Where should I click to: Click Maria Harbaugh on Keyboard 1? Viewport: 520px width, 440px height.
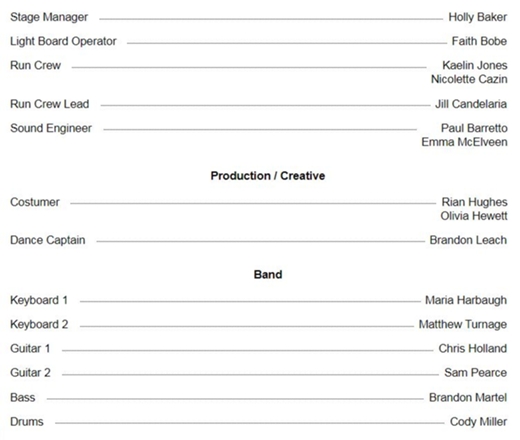click(x=466, y=300)
